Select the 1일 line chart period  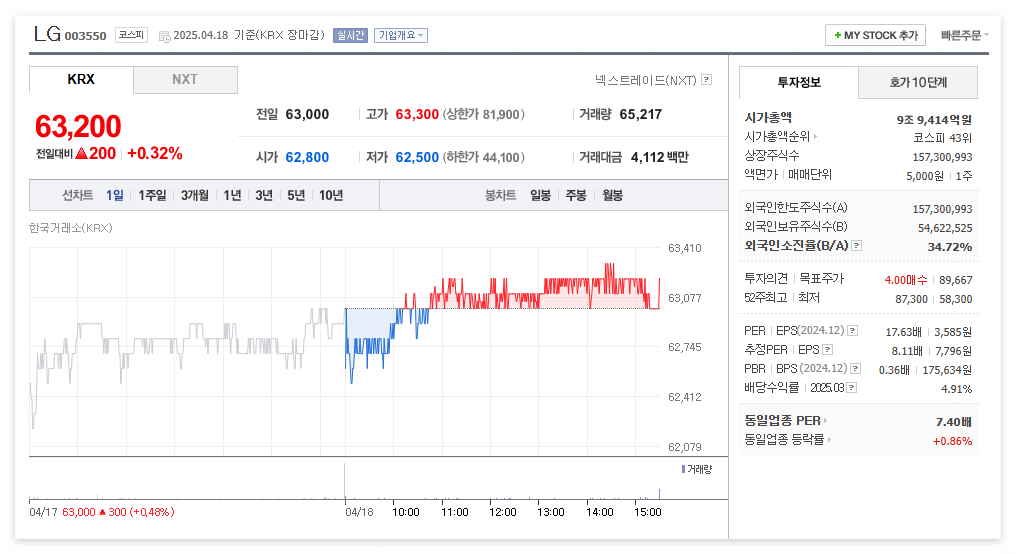[115, 195]
